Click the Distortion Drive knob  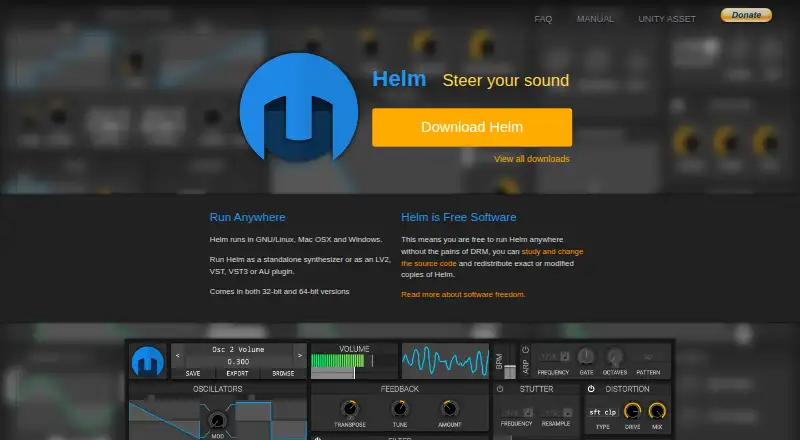[633, 411]
